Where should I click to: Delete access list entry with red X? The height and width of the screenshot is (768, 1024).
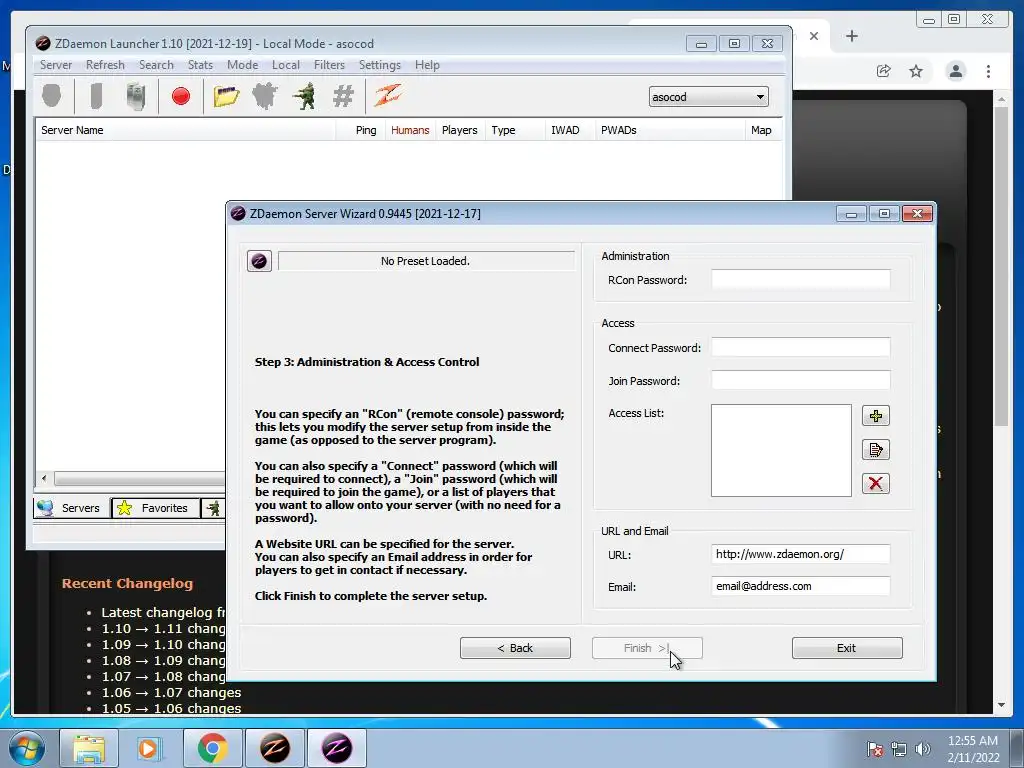pos(876,484)
